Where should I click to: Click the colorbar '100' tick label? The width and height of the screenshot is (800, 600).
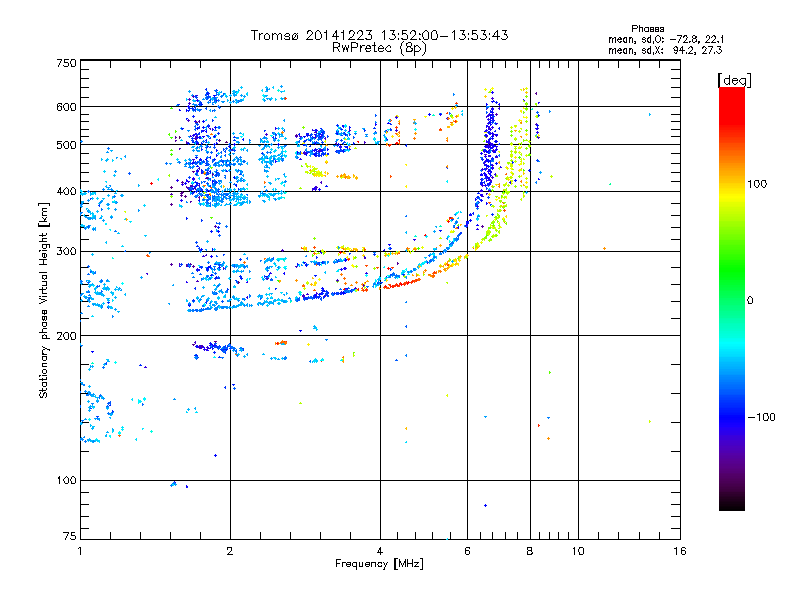tap(757, 184)
